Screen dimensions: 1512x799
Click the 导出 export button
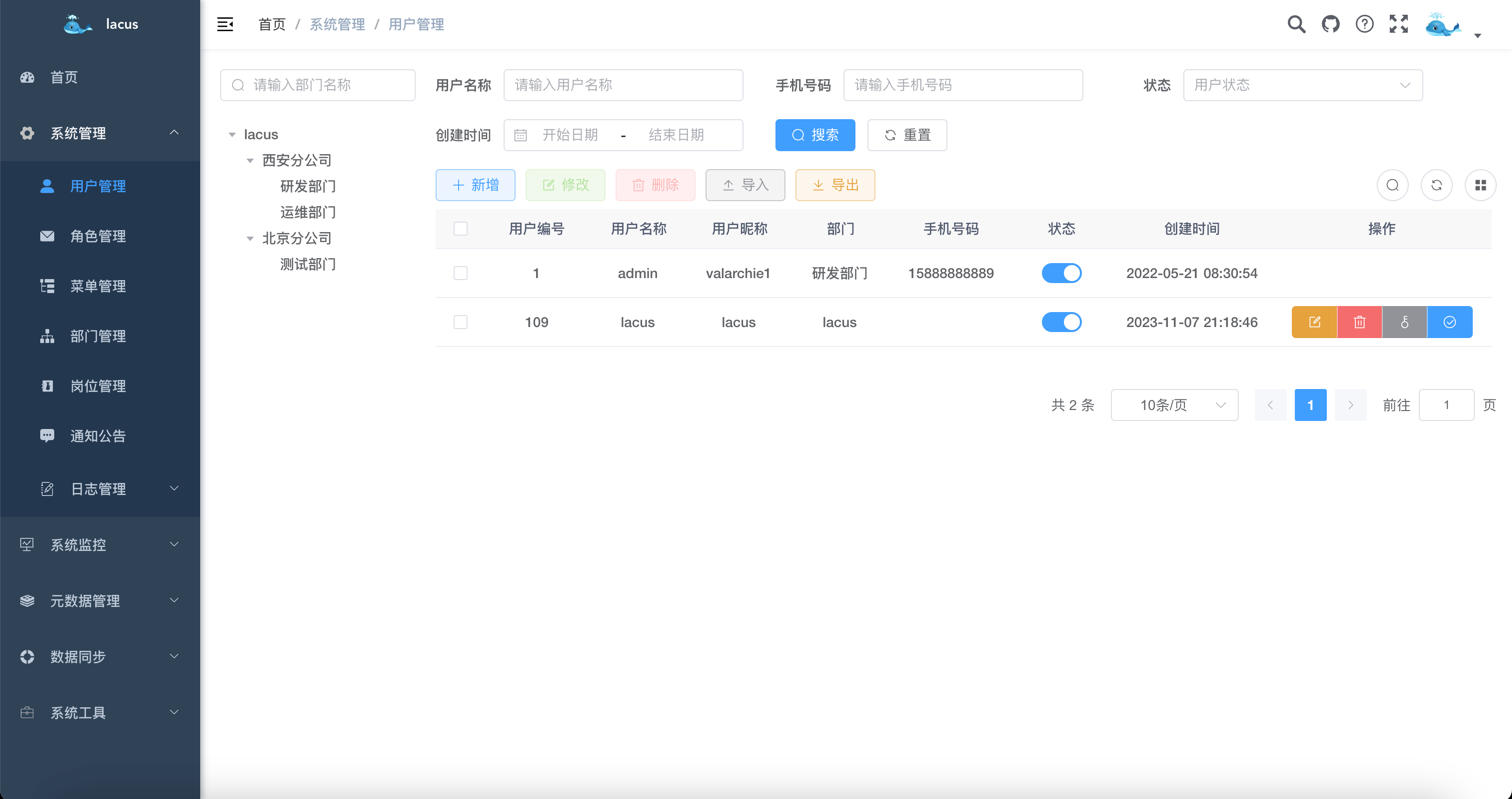pos(835,185)
